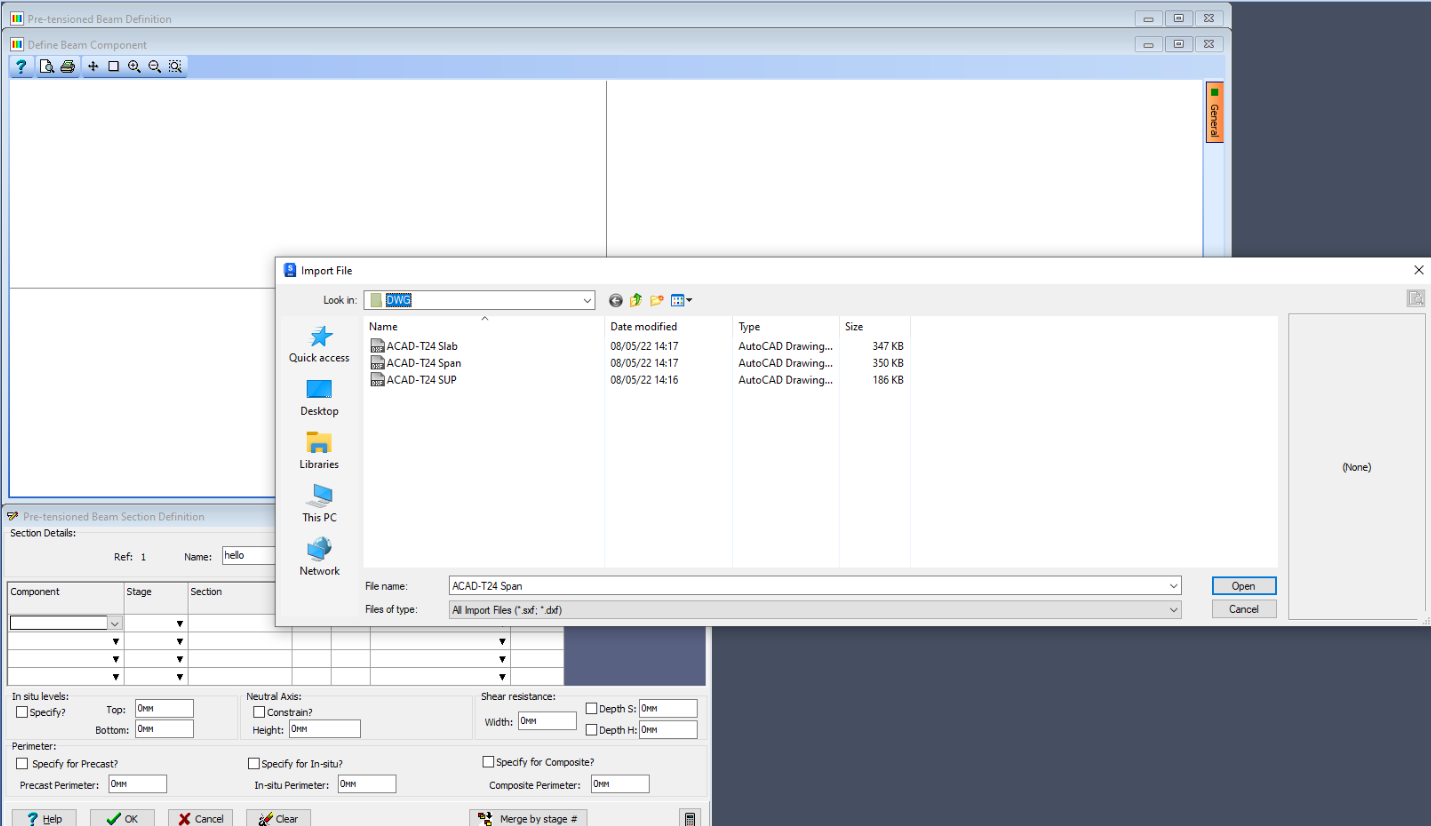Open Libraries in the places bar
This screenshot has height=826, width=1431.
tap(319, 451)
